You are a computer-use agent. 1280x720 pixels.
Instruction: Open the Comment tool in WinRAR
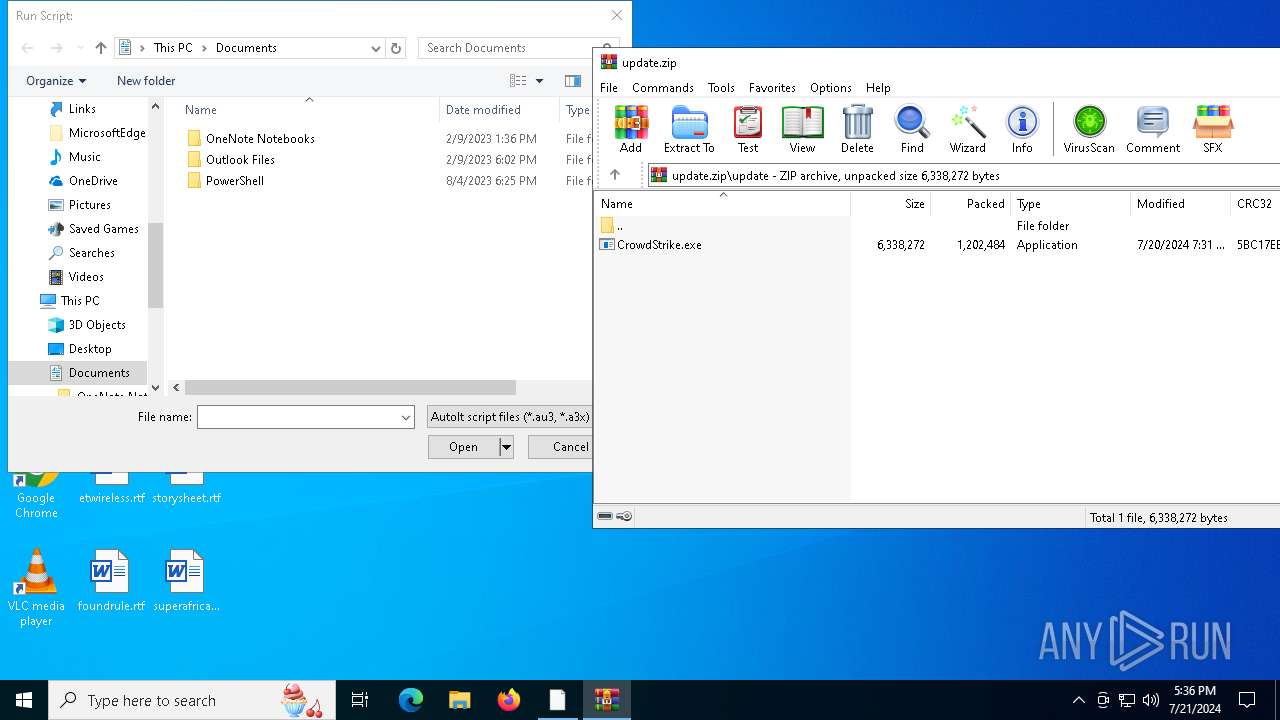pos(1153,130)
